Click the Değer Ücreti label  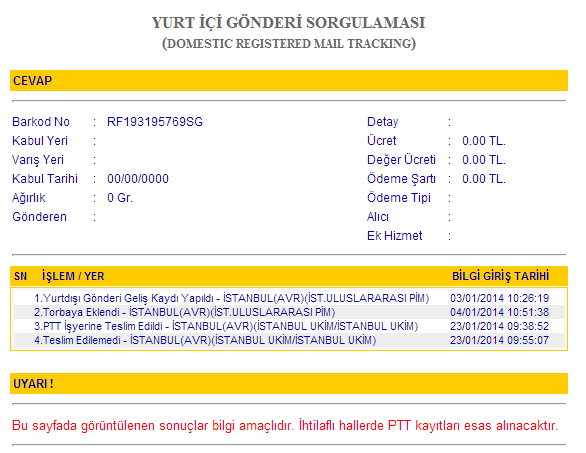point(401,160)
